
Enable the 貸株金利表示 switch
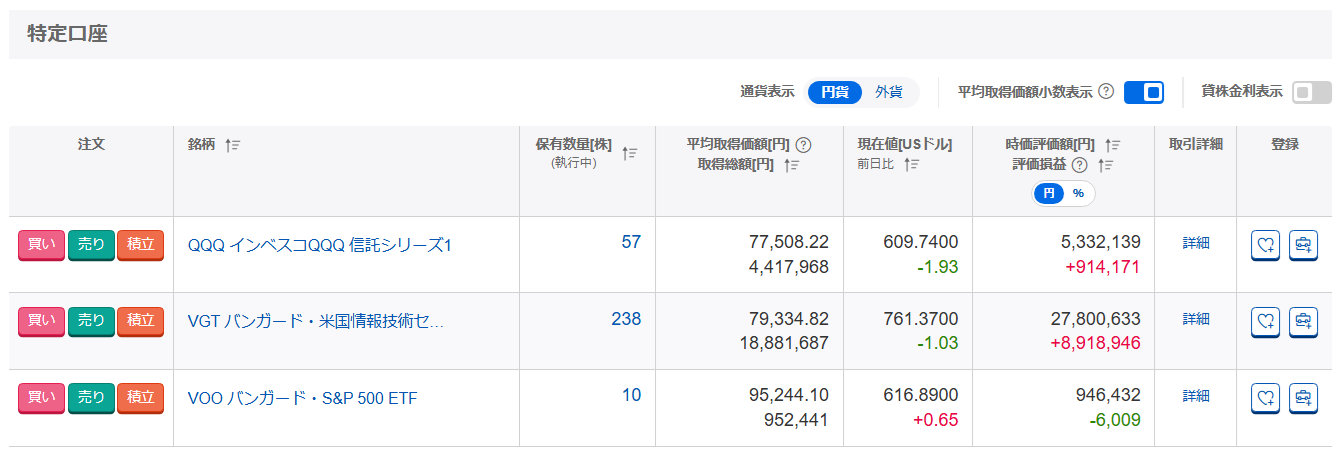(1311, 92)
